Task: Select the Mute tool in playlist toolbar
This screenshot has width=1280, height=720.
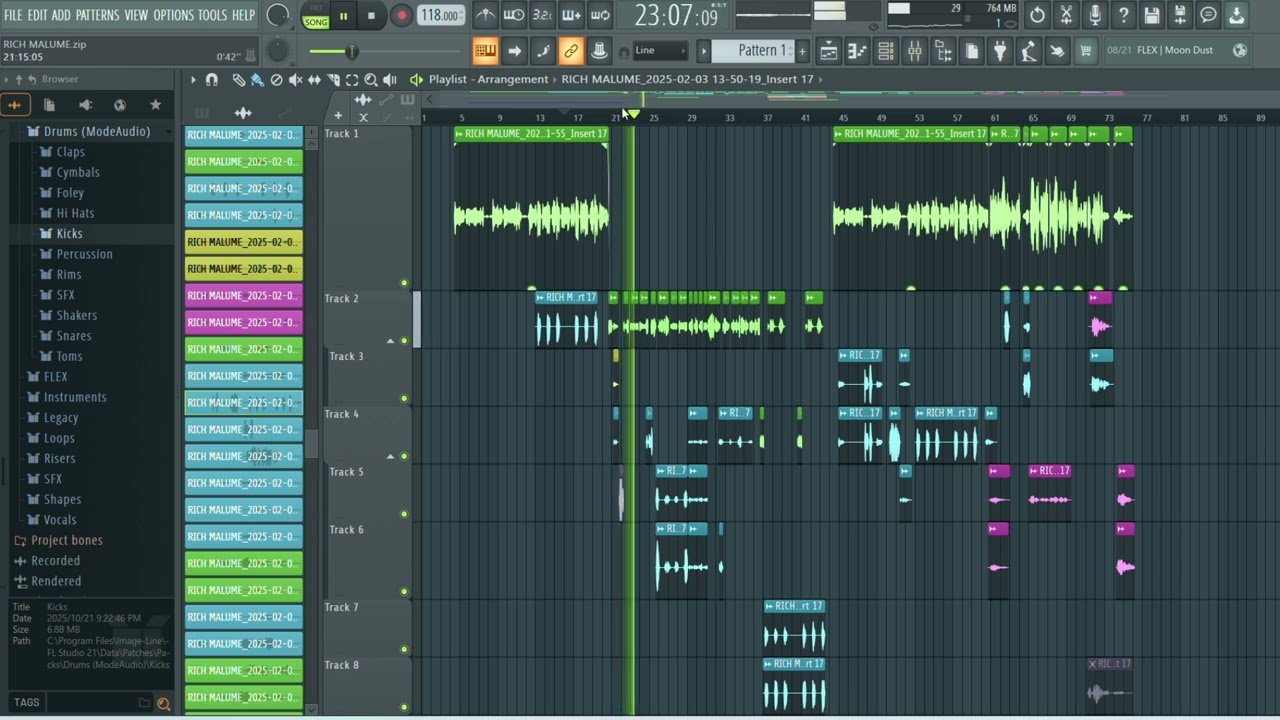Action: click(x=295, y=80)
